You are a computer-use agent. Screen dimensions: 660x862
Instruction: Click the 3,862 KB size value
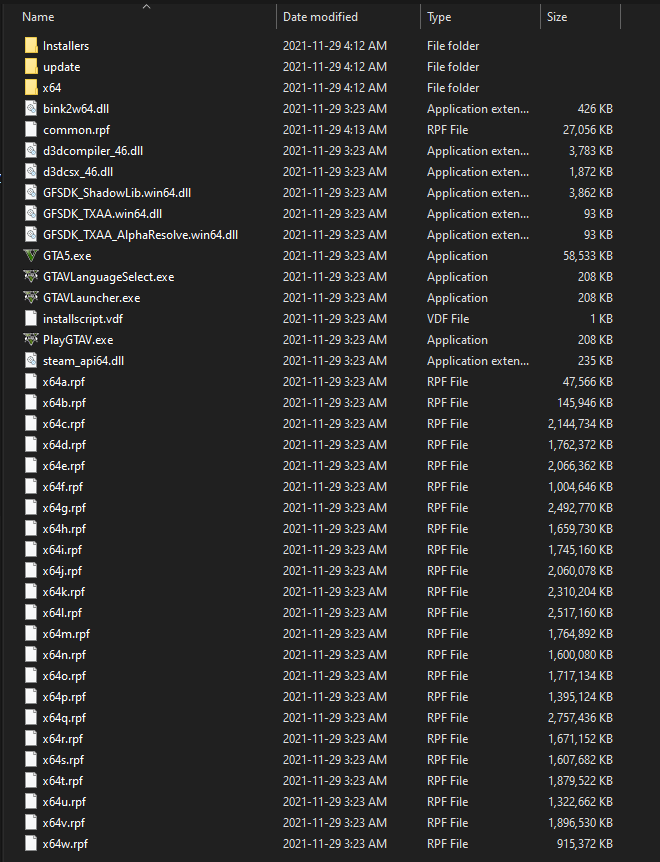pos(590,192)
